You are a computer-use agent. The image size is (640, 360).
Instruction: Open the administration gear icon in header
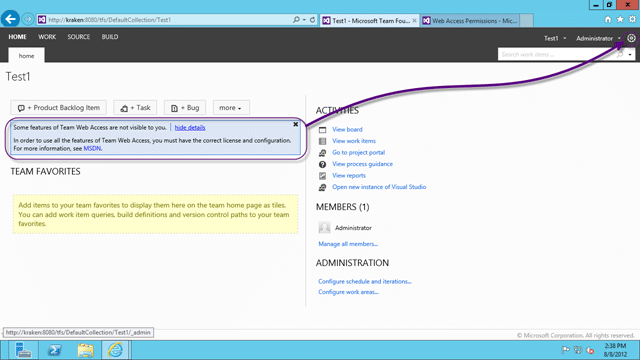(631, 38)
